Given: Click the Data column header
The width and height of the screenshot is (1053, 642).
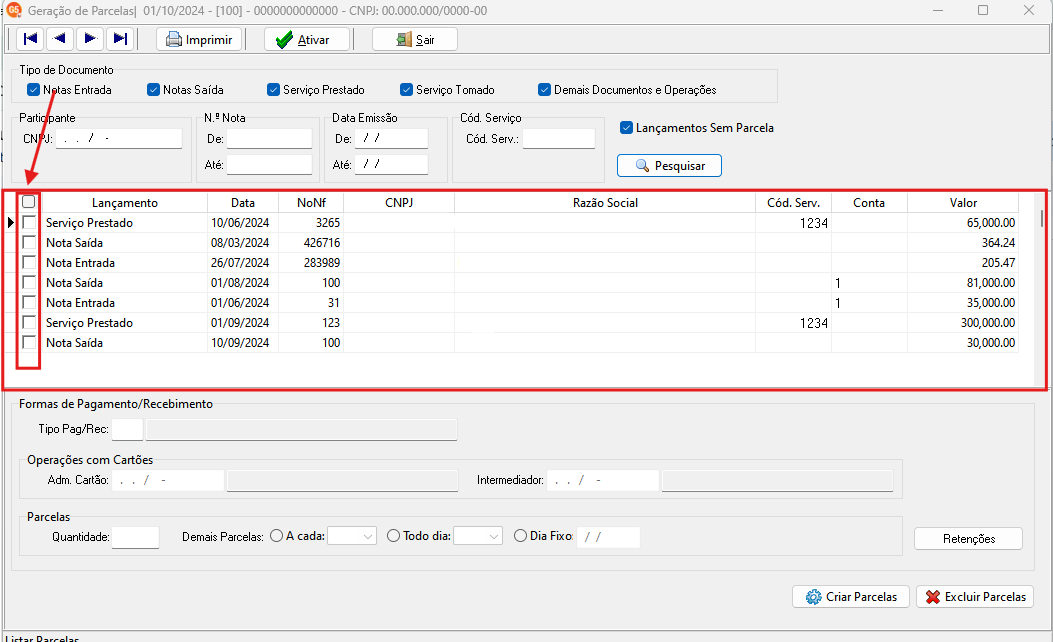Looking at the screenshot, I should tap(243, 203).
